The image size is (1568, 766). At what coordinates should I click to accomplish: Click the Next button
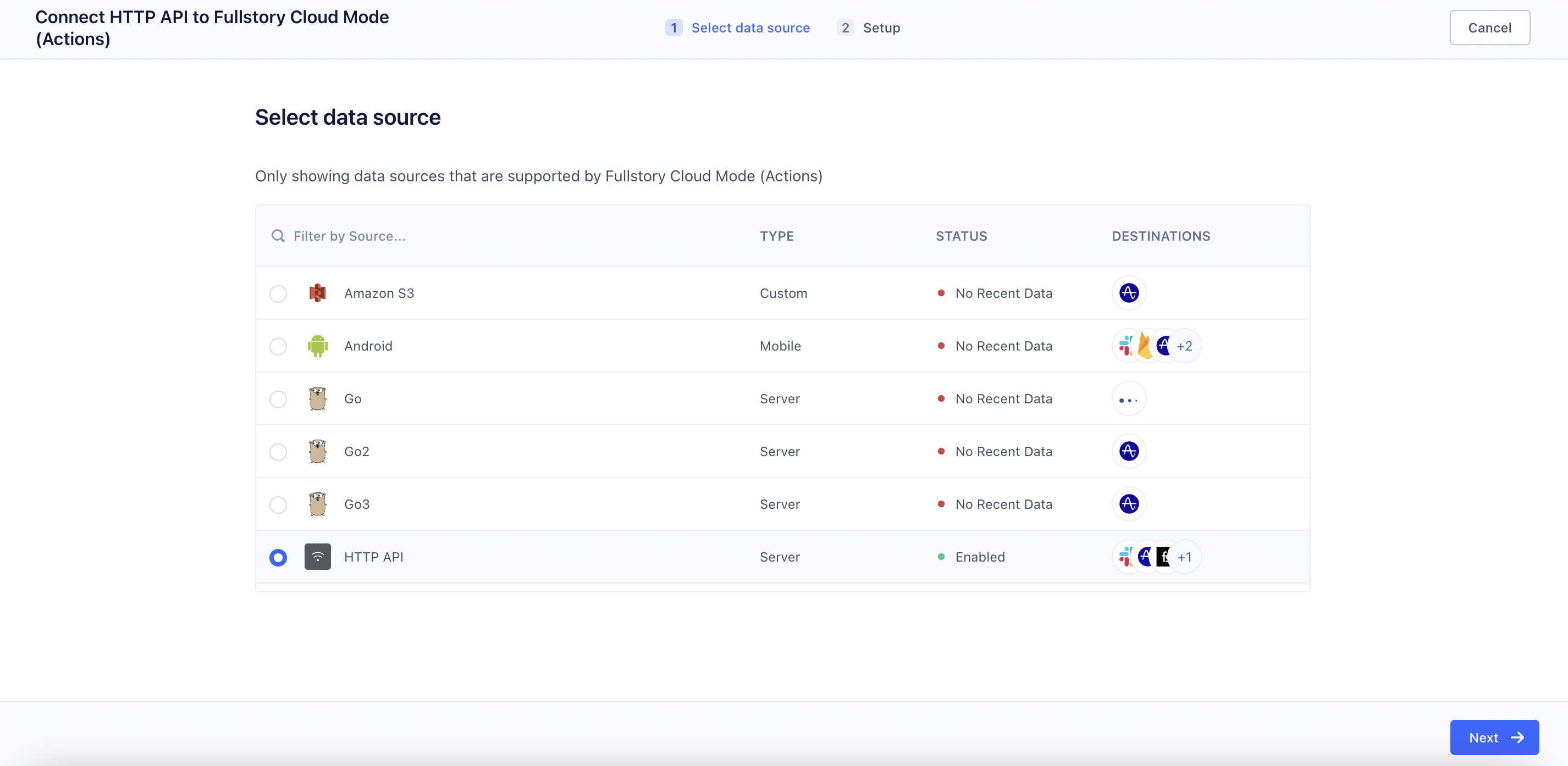pyautogui.click(x=1494, y=737)
